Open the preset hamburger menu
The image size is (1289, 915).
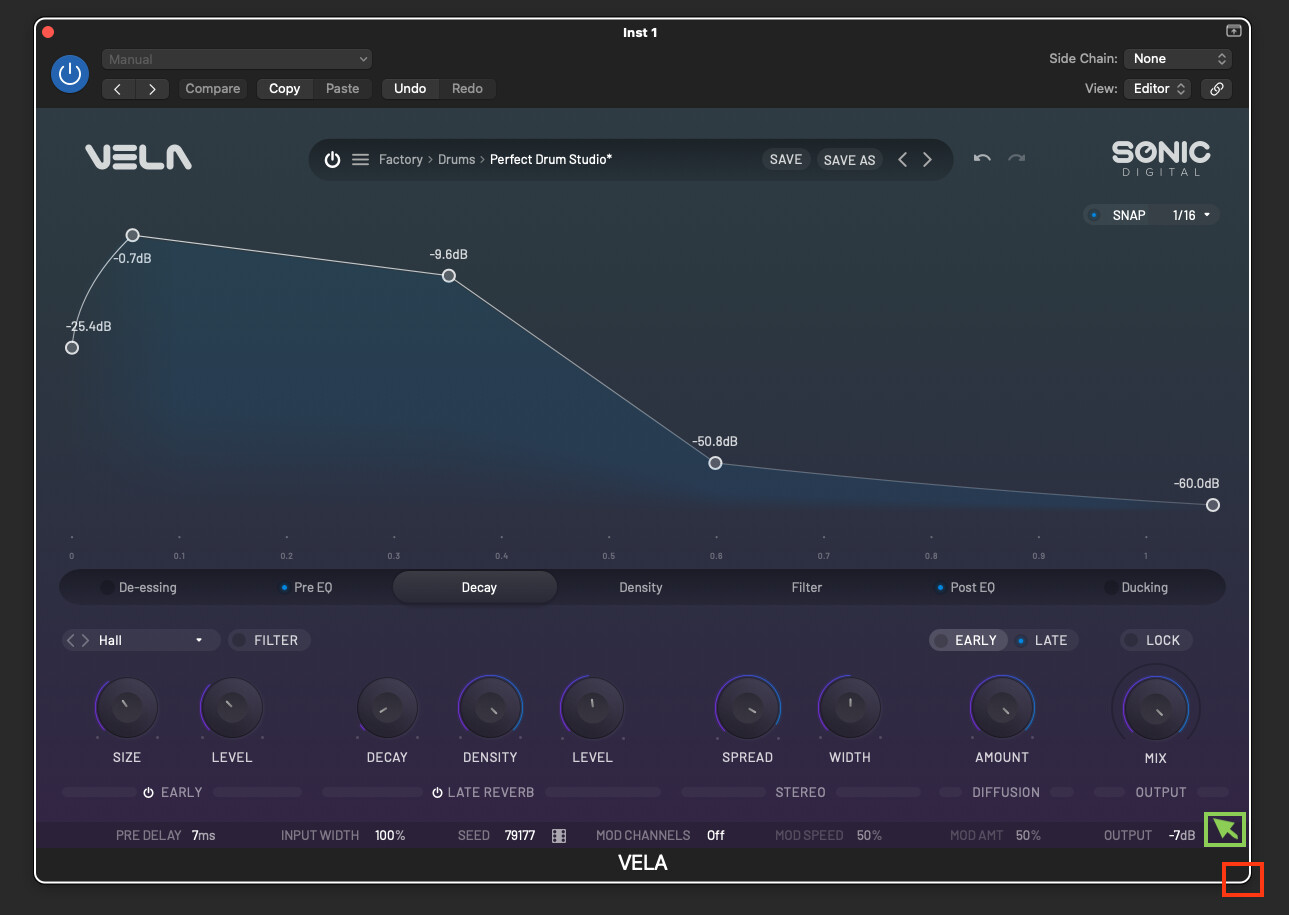361,160
